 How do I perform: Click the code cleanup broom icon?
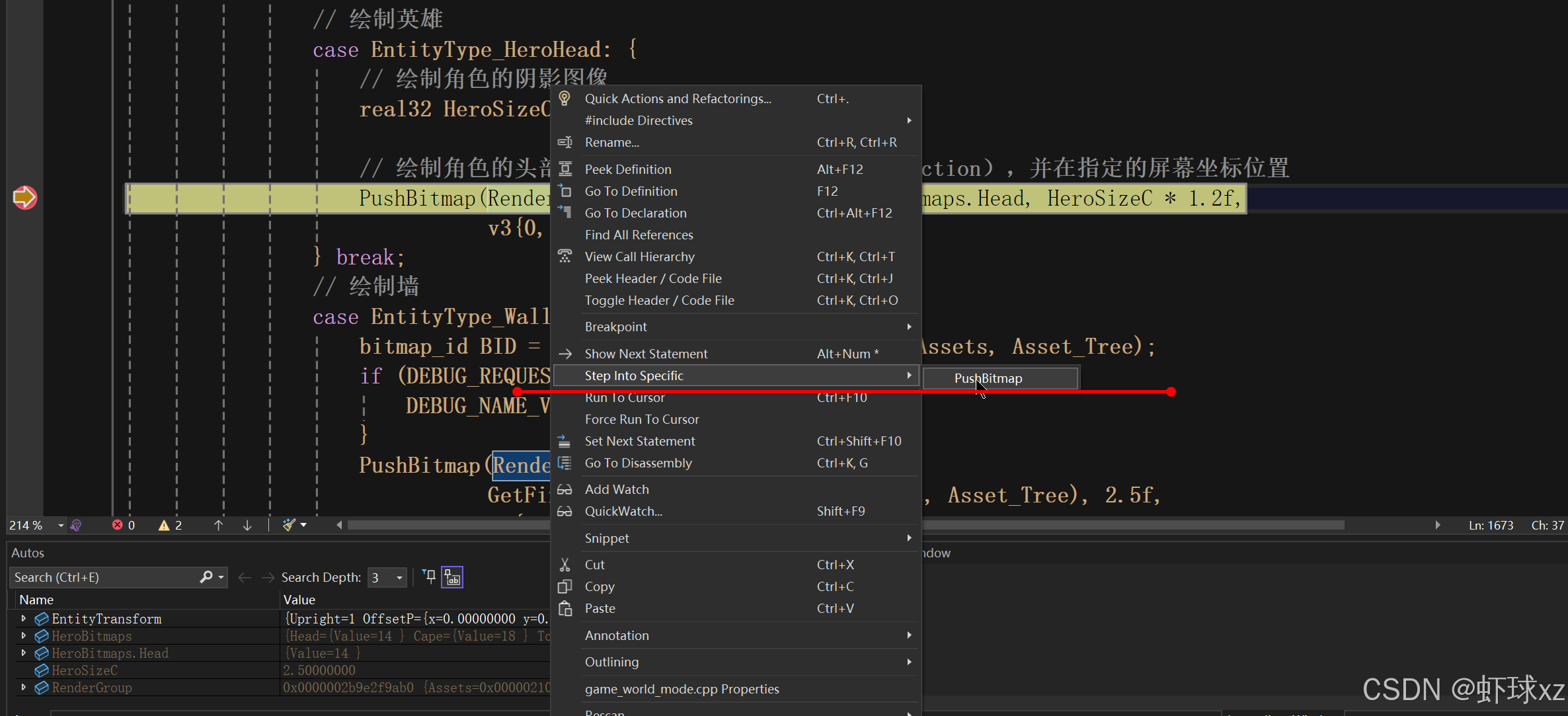pos(289,525)
